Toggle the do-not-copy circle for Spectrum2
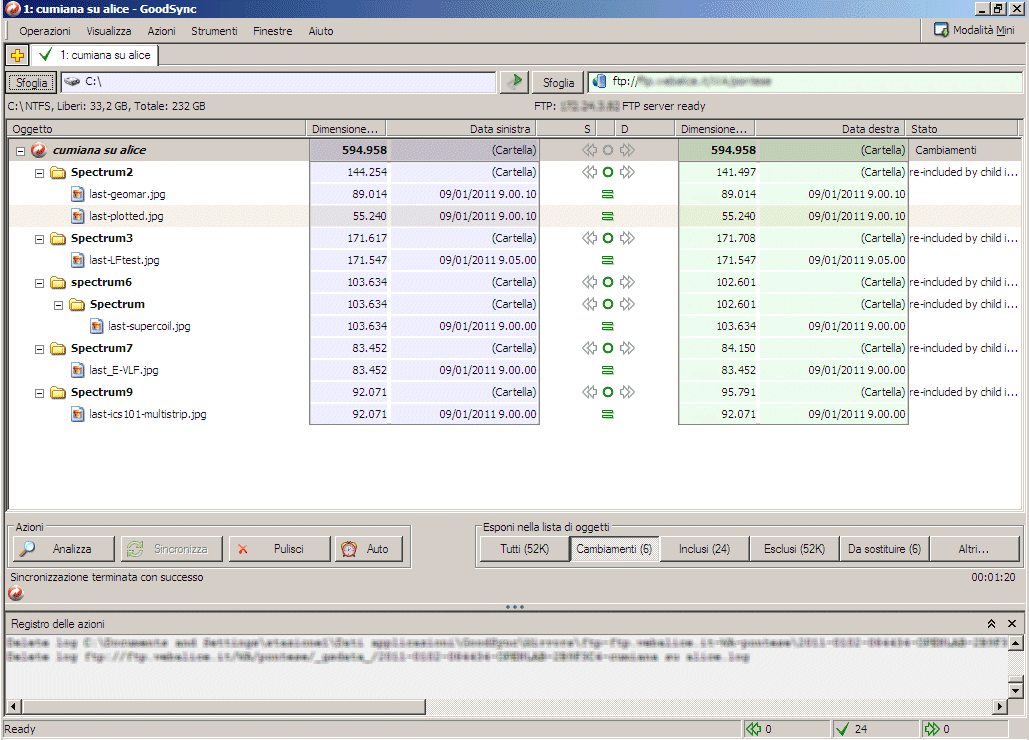The height and width of the screenshot is (740, 1029). tap(608, 173)
